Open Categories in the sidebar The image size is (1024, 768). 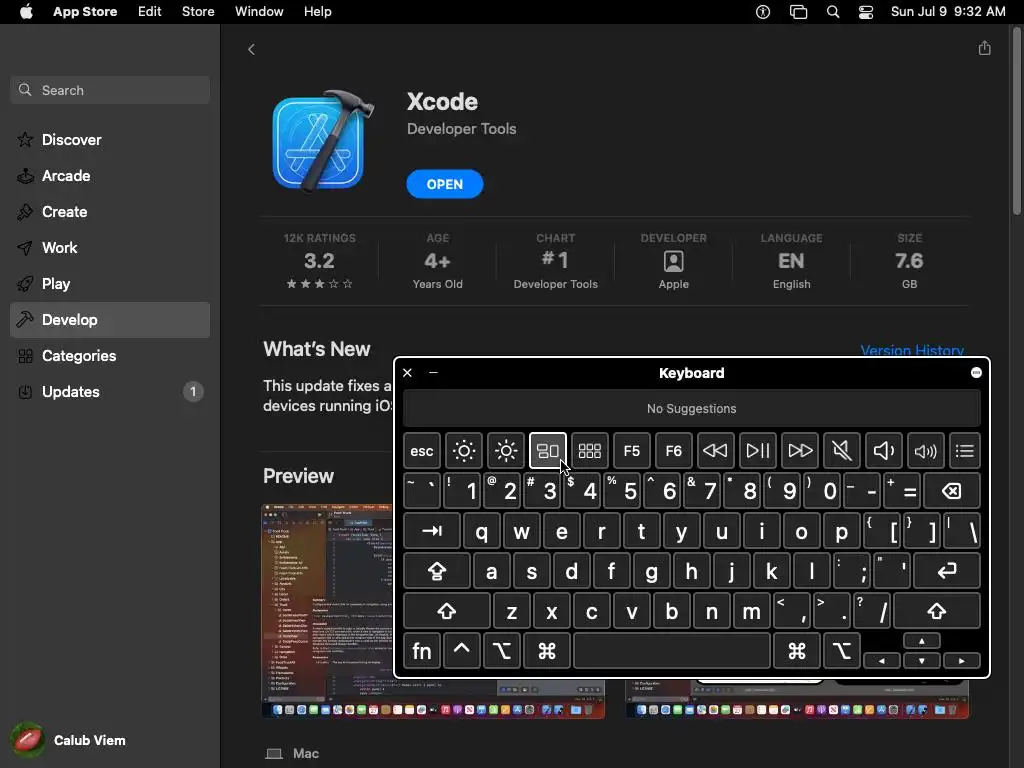pos(110,356)
